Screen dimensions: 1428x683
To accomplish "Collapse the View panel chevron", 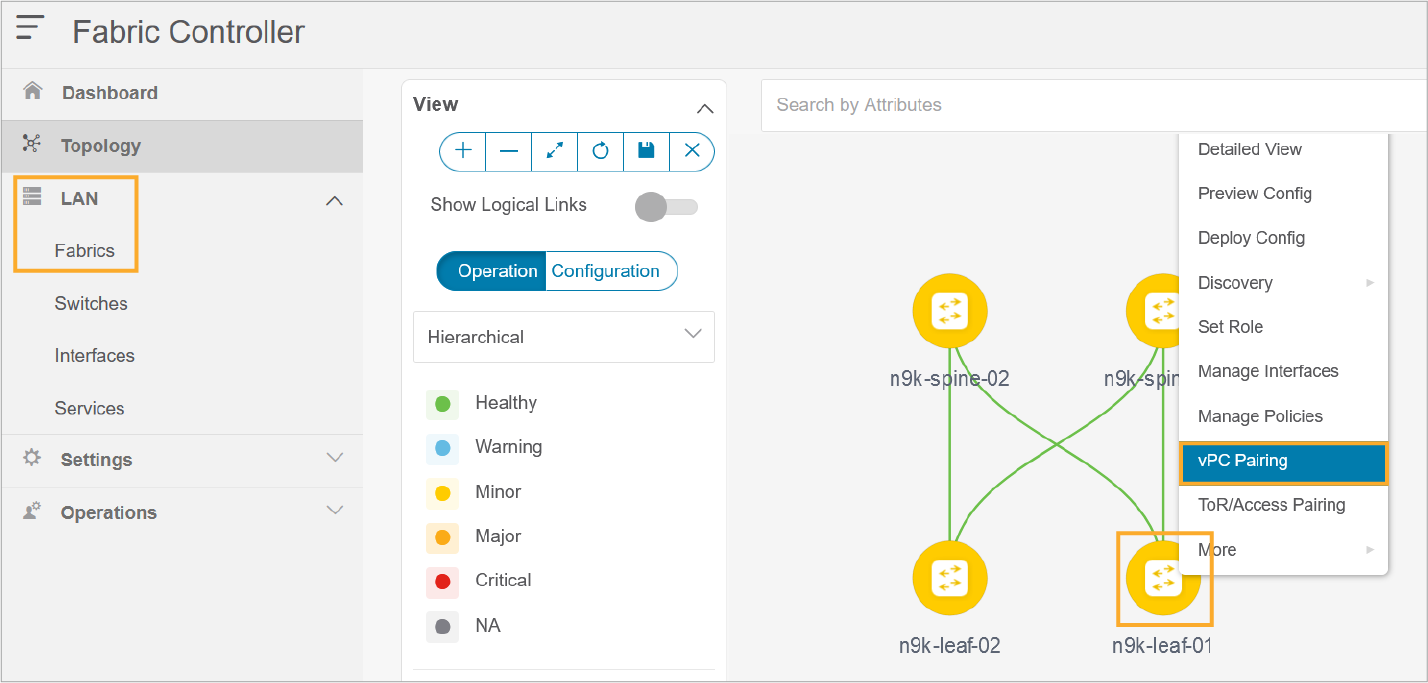I will tap(705, 108).
